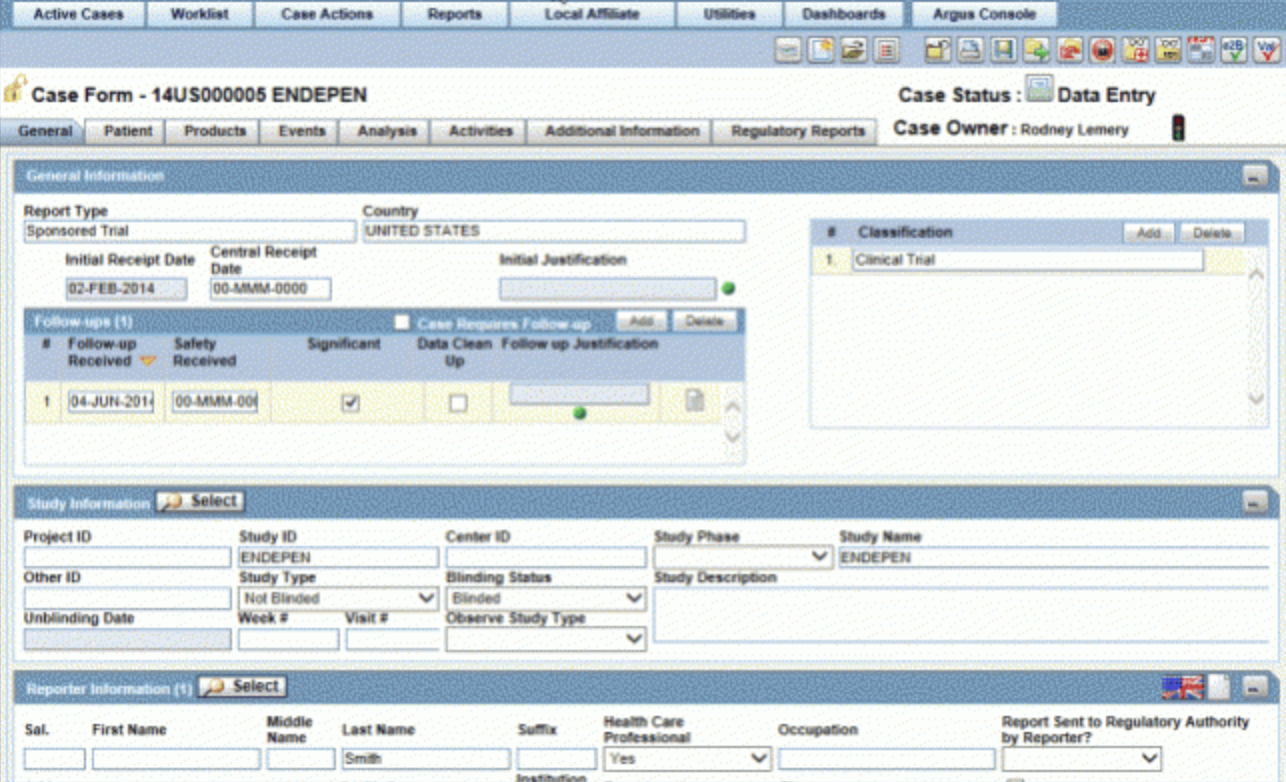Click the Case Status workflow icon
This screenshot has height=782, width=1286.
[1040, 91]
